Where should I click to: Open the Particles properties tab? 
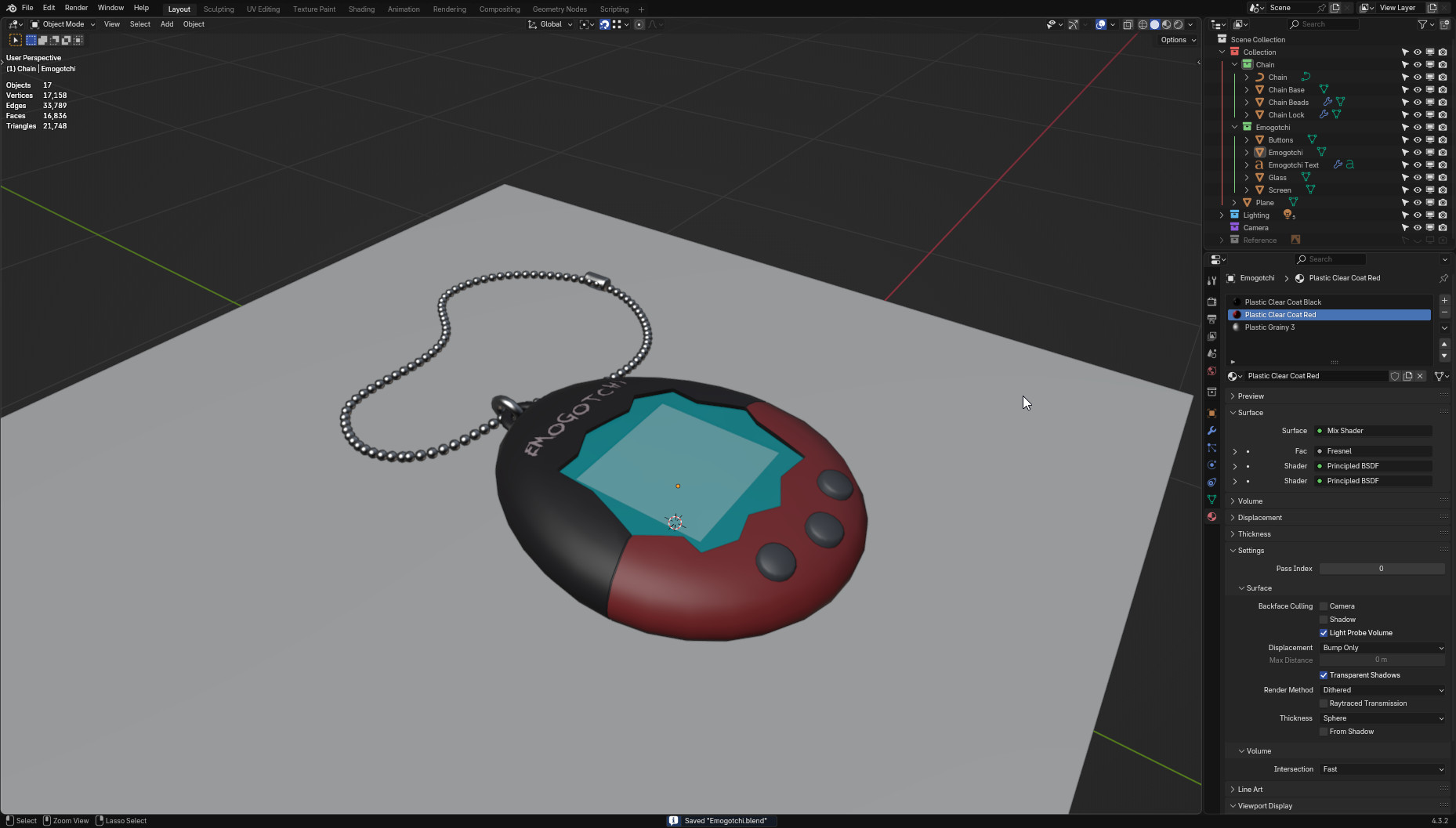tap(1212, 447)
